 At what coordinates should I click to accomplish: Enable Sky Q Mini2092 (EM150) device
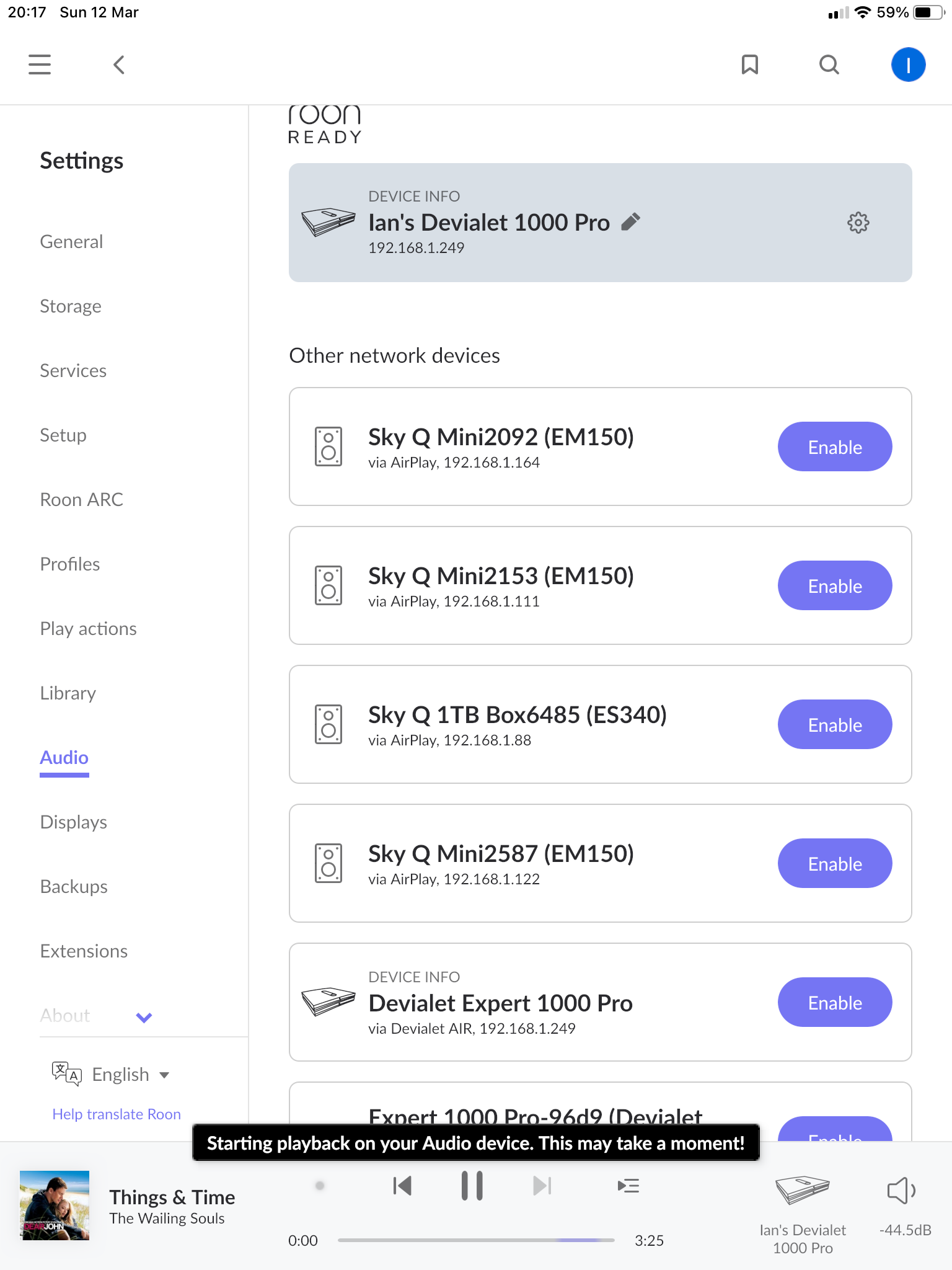click(834, 447)
